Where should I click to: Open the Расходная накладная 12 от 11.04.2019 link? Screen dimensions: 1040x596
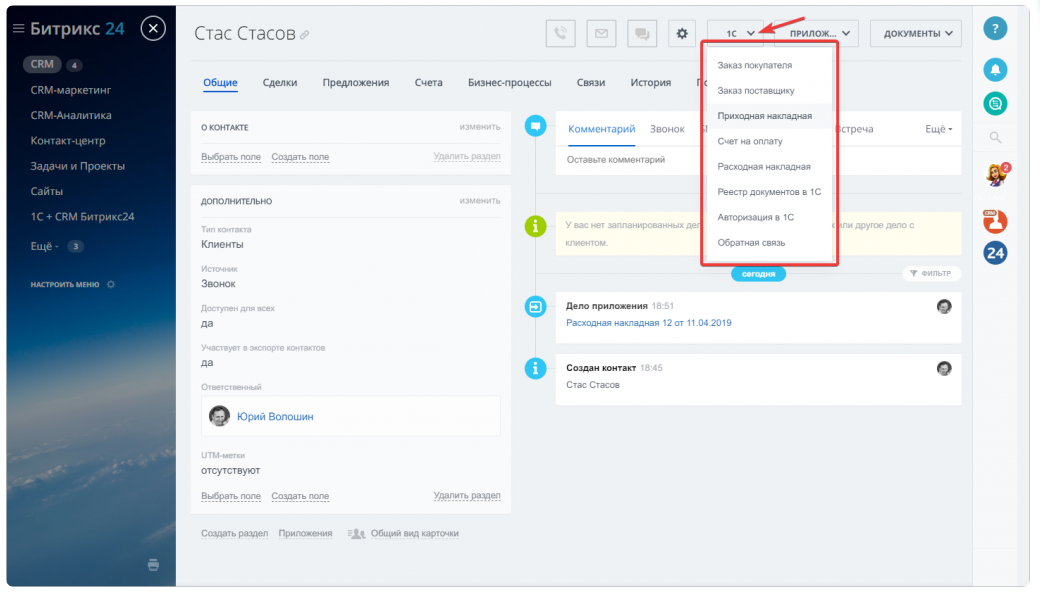(x=649, y=323)
